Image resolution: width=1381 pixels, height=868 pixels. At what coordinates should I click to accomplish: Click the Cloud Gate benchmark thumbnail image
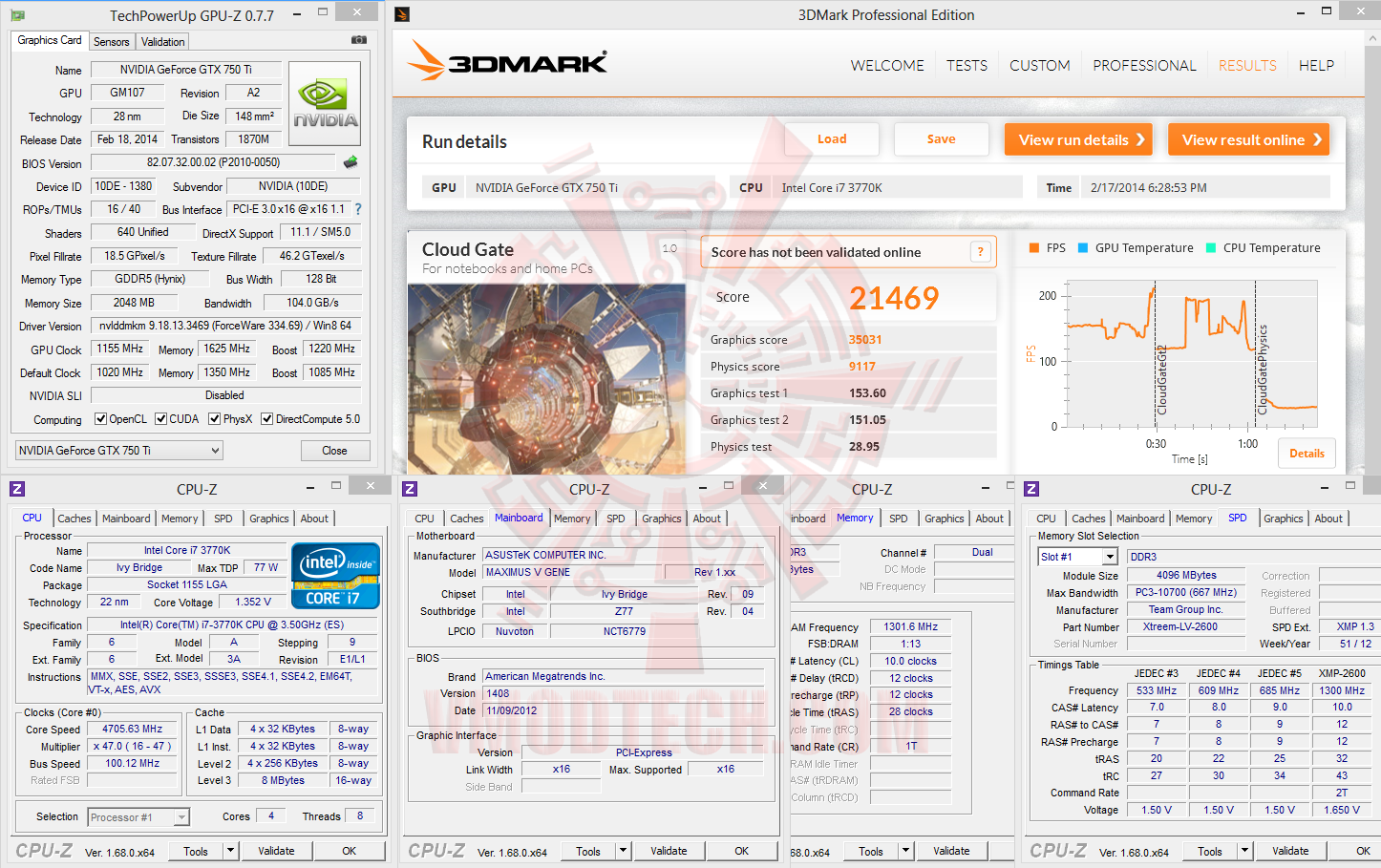pyautogui.click(x=547, y=379)
